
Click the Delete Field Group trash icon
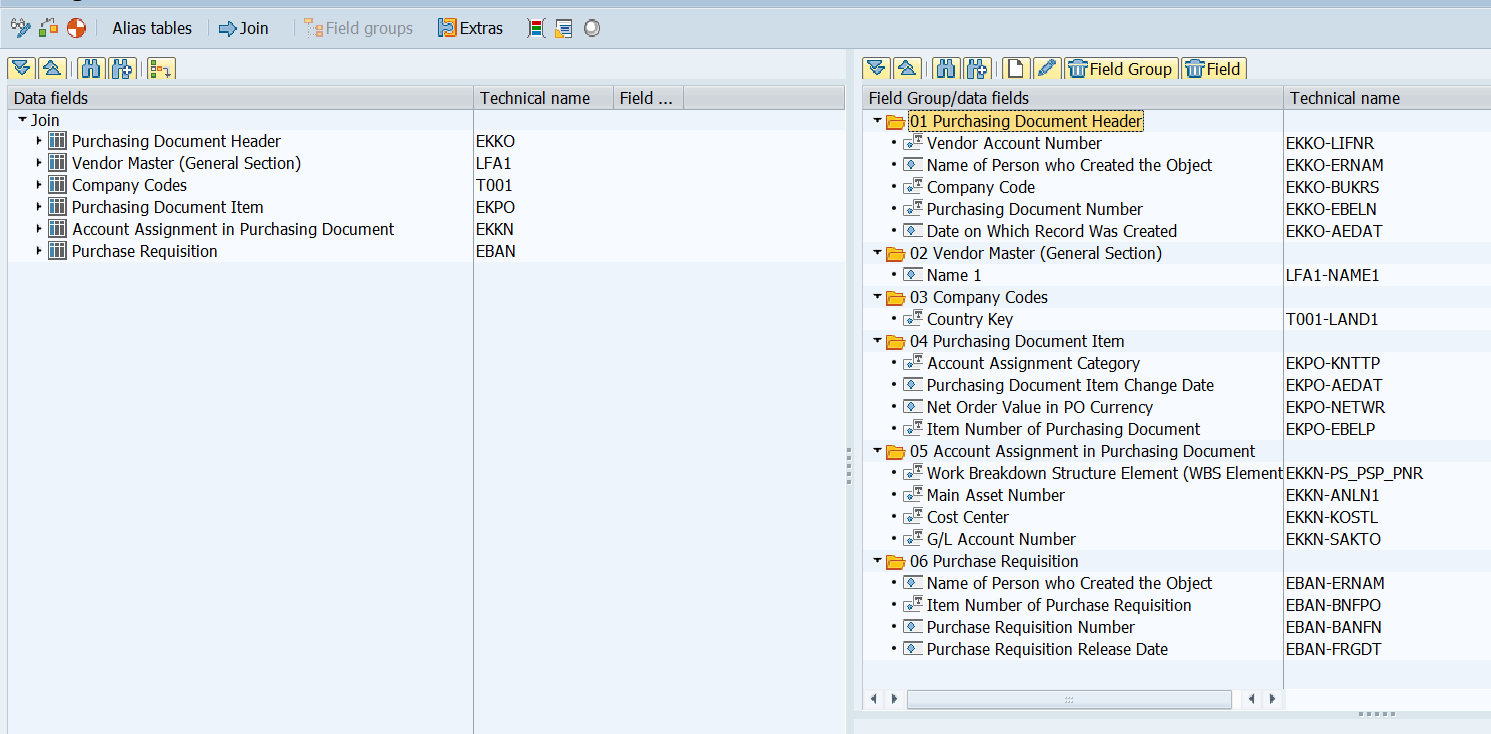click(x=1120, y=68)
